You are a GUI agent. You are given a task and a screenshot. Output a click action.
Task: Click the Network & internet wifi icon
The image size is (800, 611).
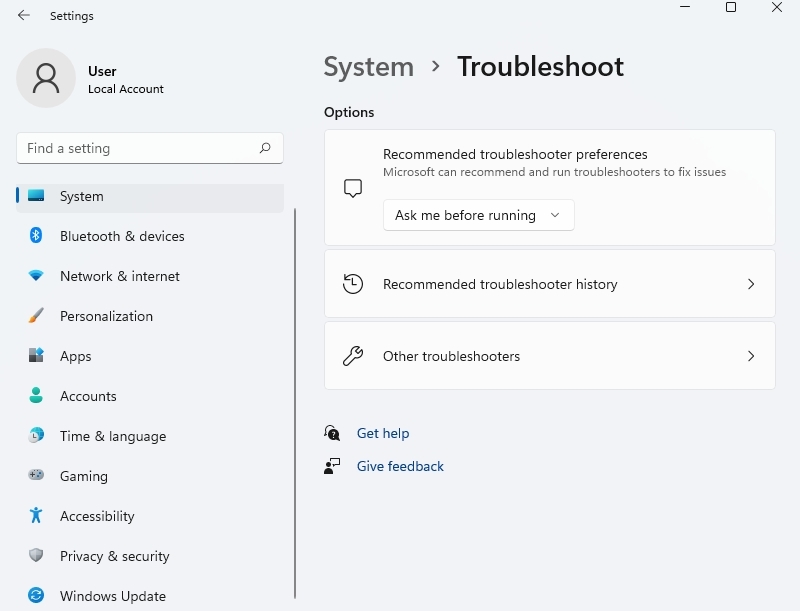click(36, 276)
